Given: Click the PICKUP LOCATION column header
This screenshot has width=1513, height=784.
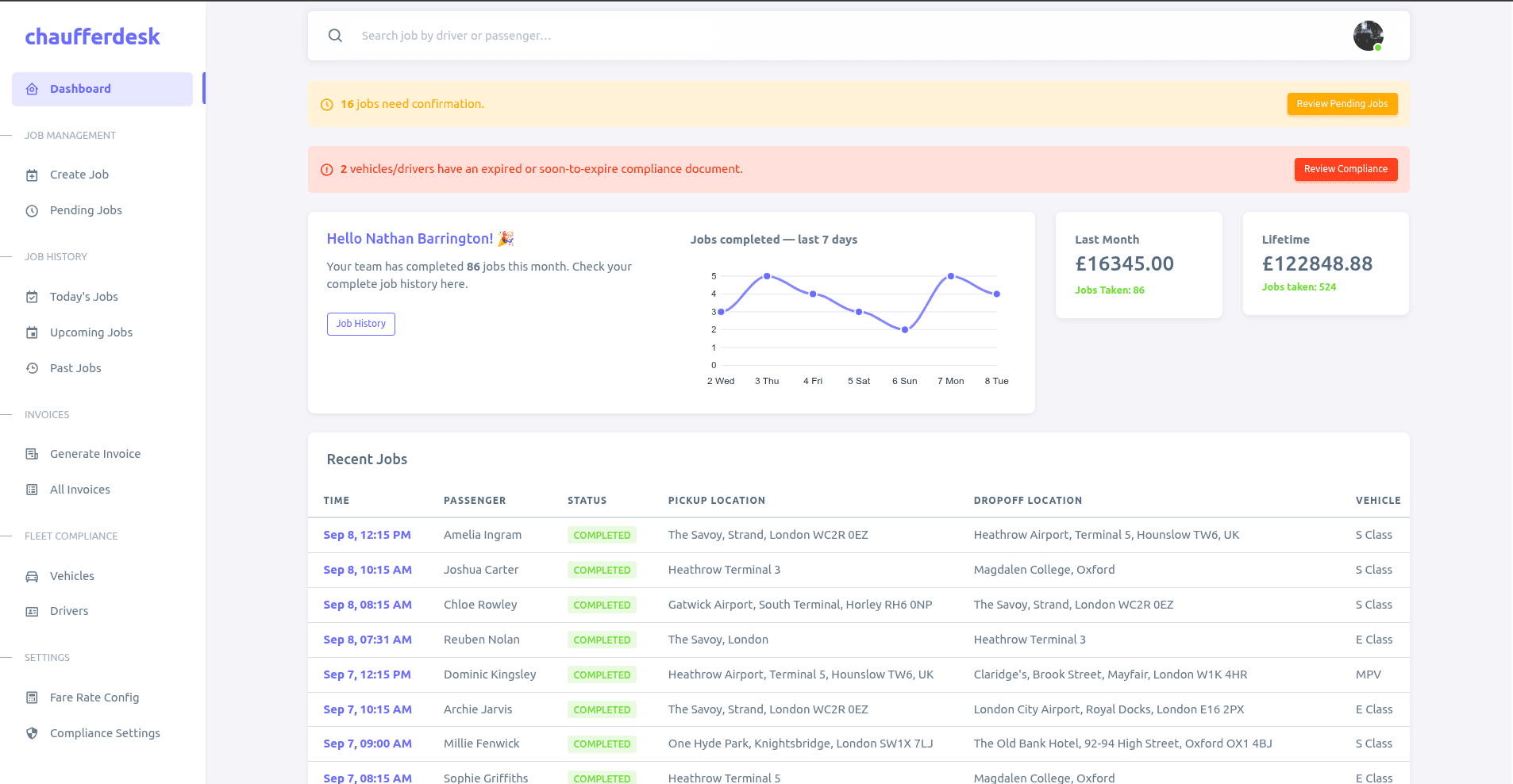Looking at the screenshot, I should [x=717, y=501].
